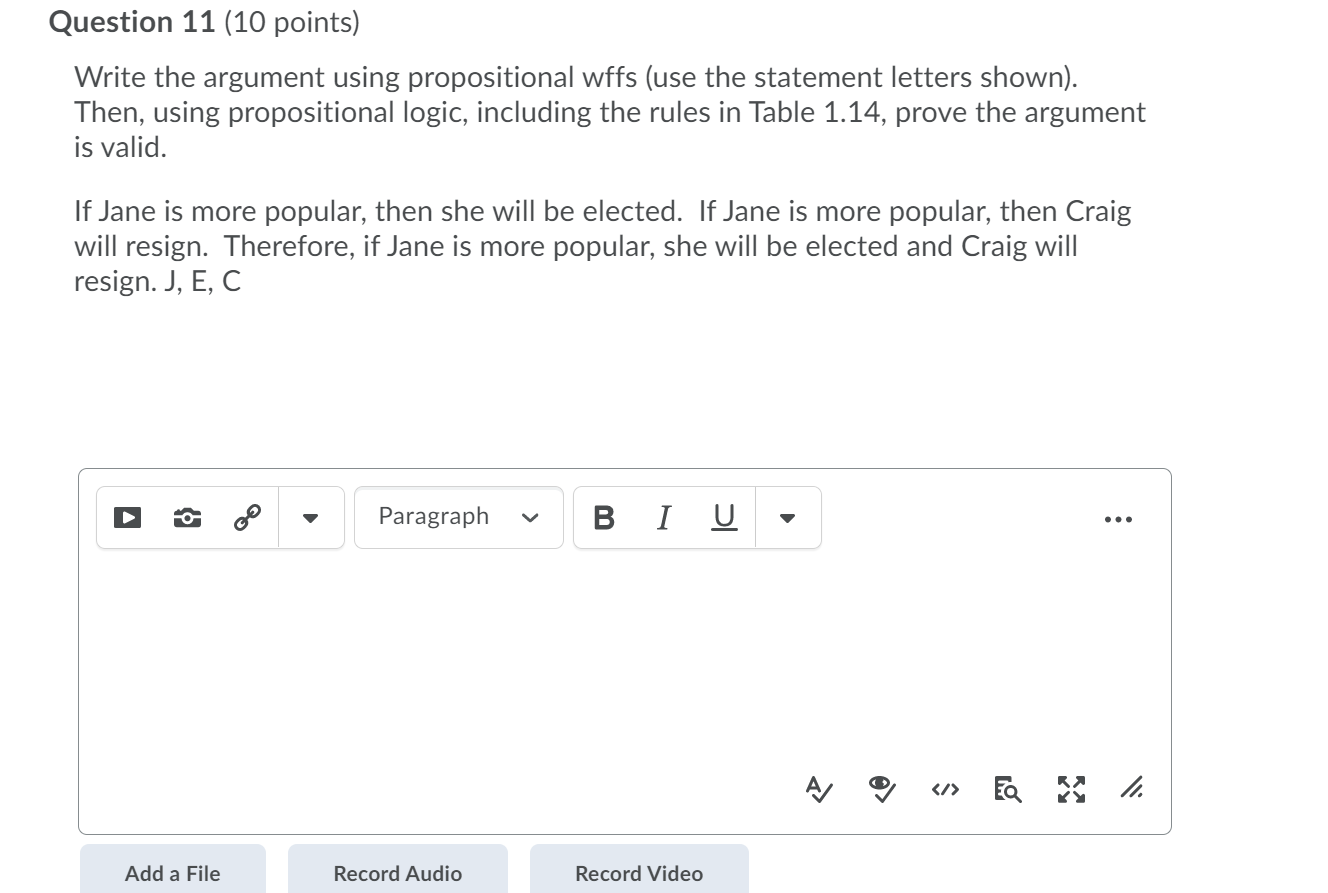The width and height of the screenshot is (1328, 893).
Task: Open the HTML source code editor
Action: (x=943, y=790)
